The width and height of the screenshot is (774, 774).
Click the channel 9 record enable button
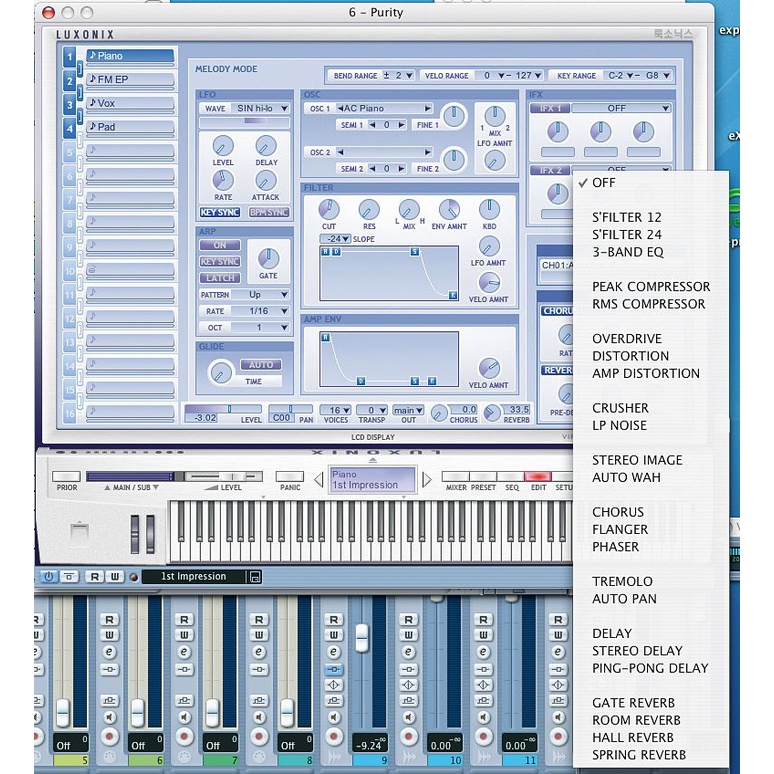[335, 738]
